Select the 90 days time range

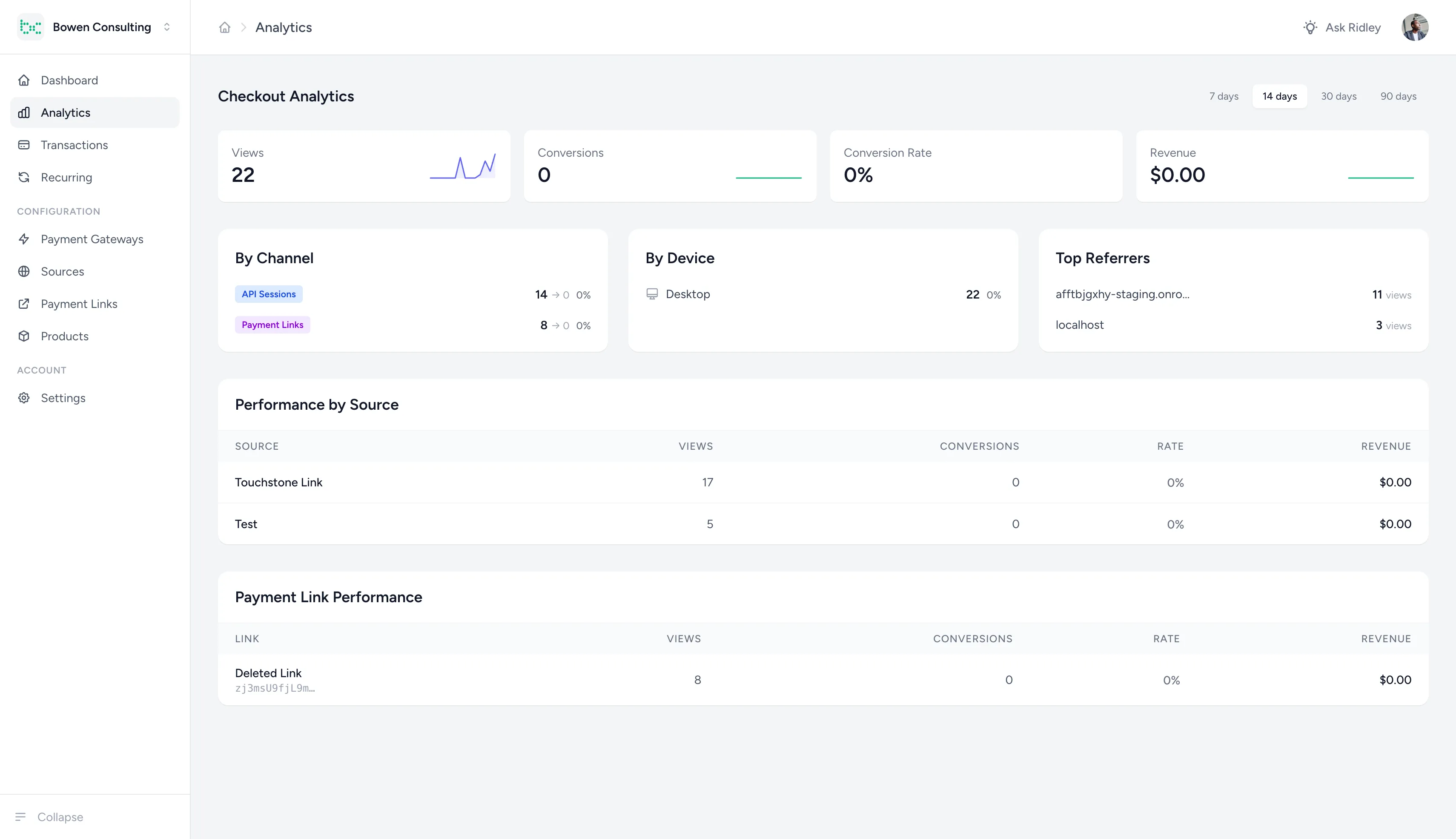click(1399, 96)
